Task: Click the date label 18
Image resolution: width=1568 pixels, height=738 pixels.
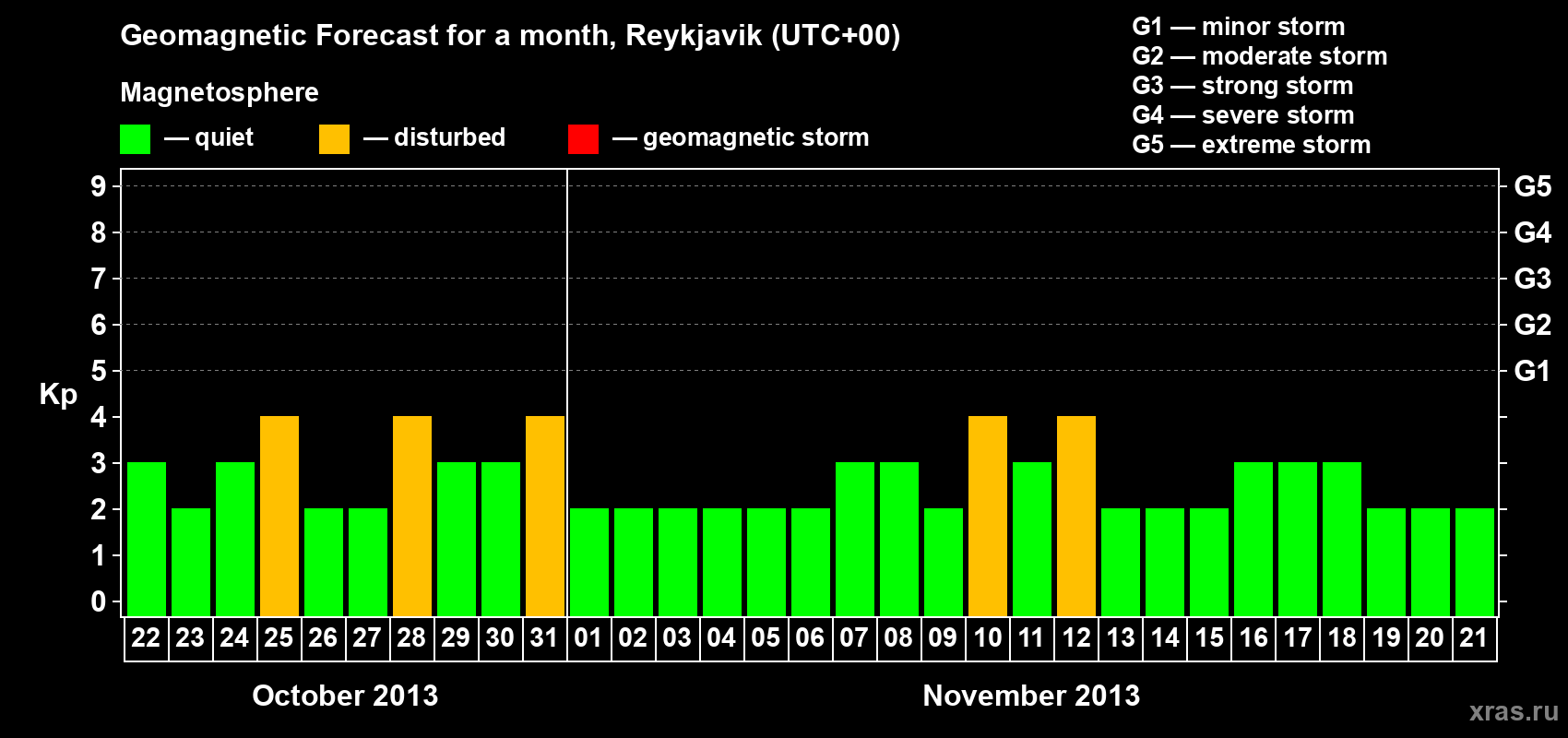Action: point(1341,637)
